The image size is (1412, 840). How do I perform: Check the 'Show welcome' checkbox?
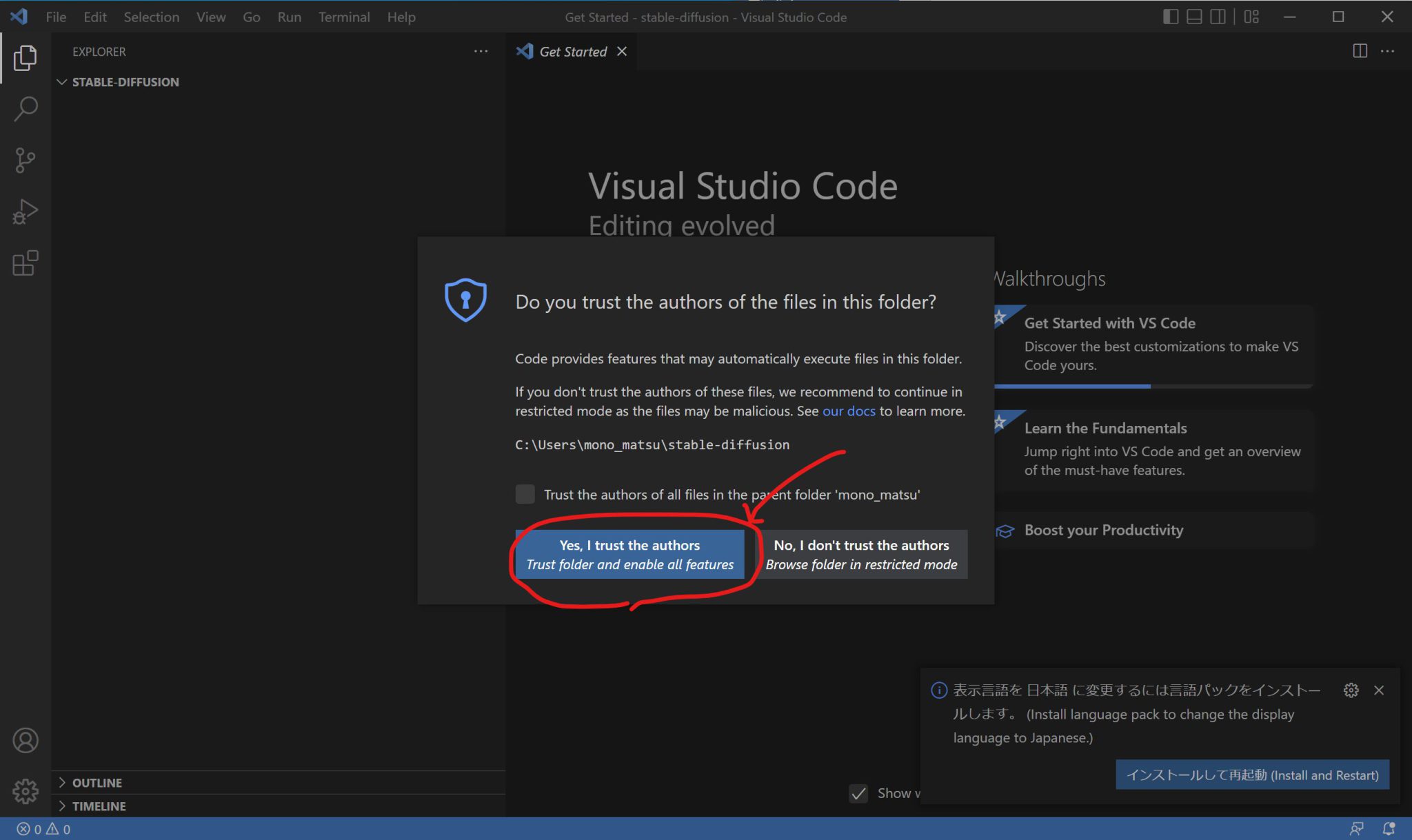[x=858, y=793]
